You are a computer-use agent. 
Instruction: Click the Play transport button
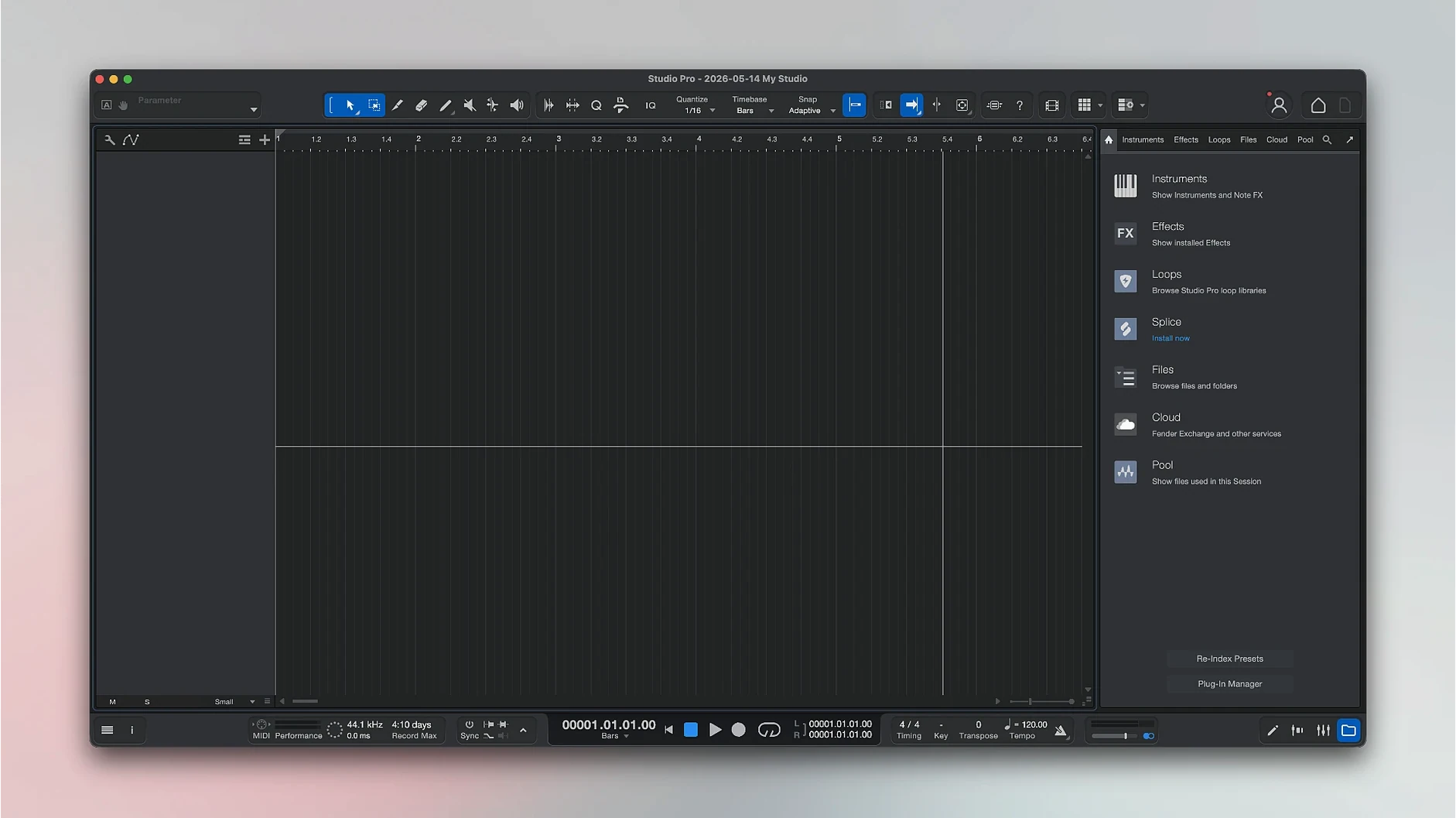716,731
